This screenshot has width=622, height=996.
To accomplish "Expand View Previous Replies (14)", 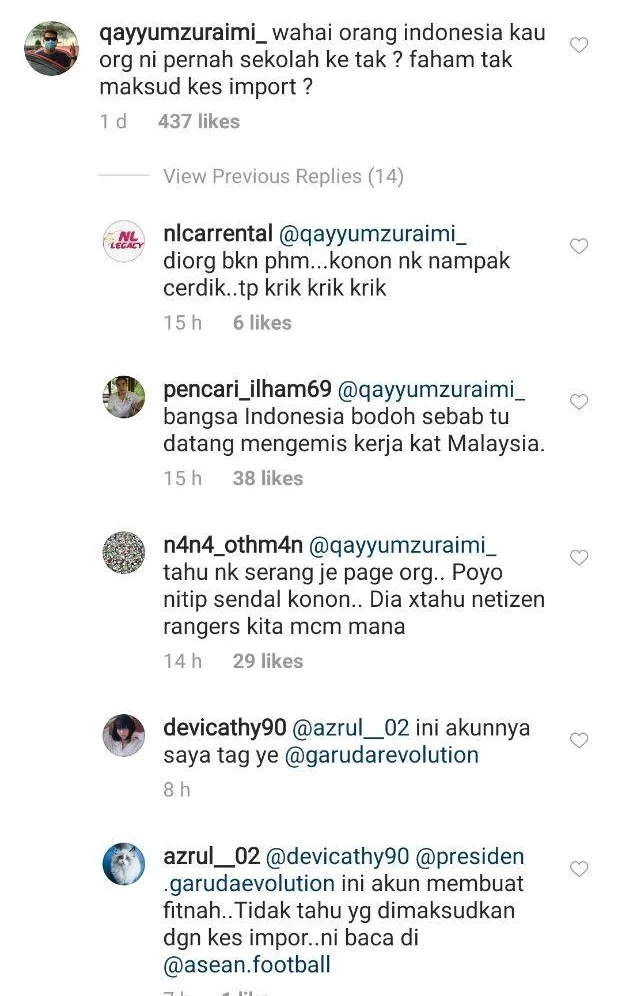I will (x=283, y=176).
